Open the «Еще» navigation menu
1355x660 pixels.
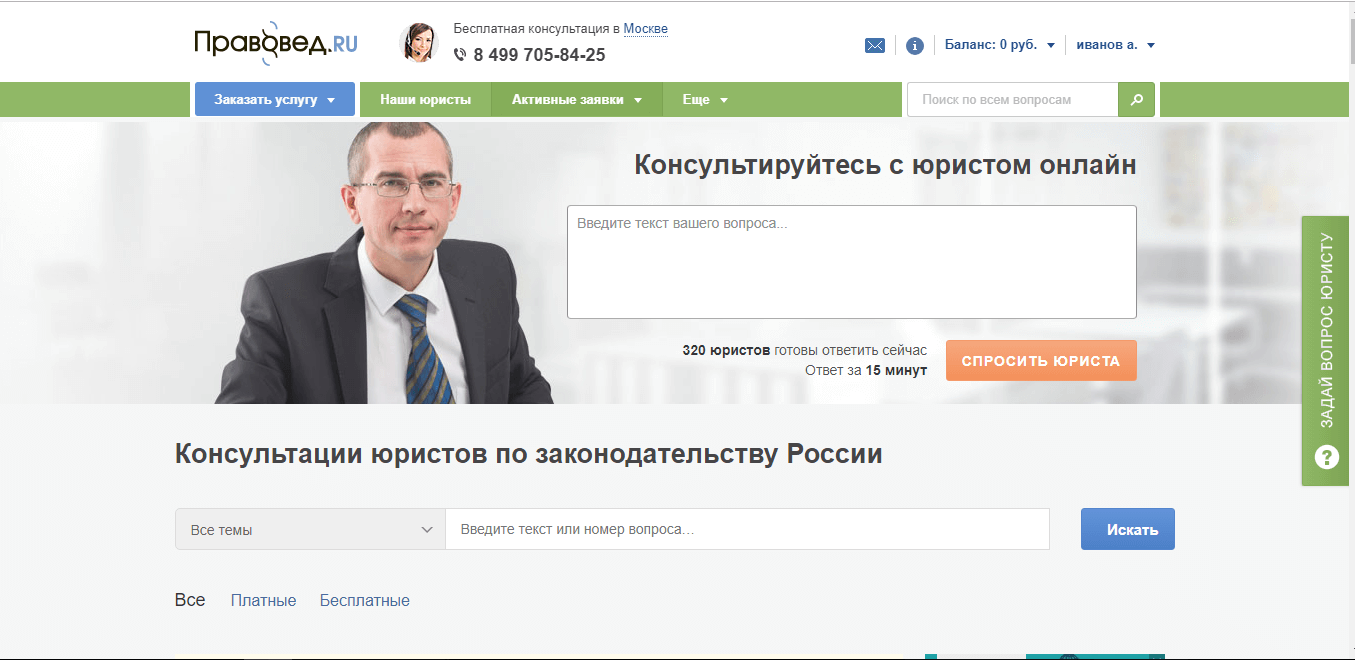pyautogui.click(x=704, y=100)
